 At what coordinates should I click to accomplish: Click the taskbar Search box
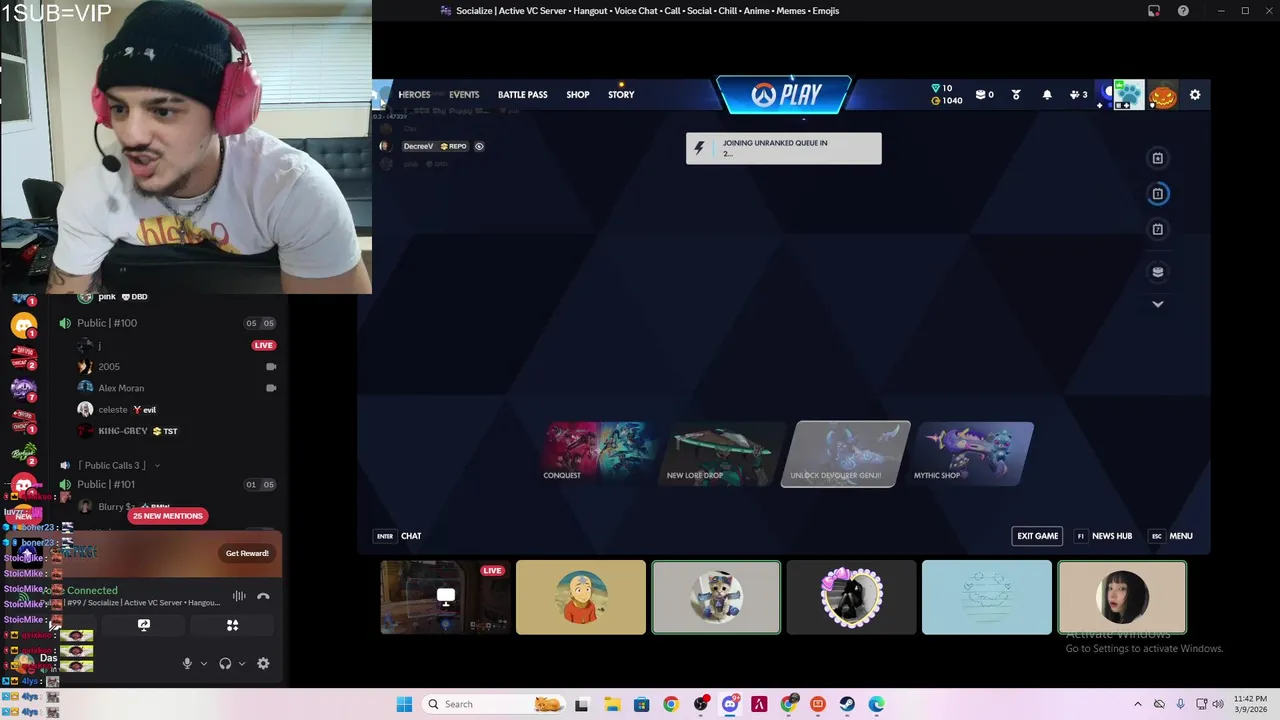click(x=493, y=704)
